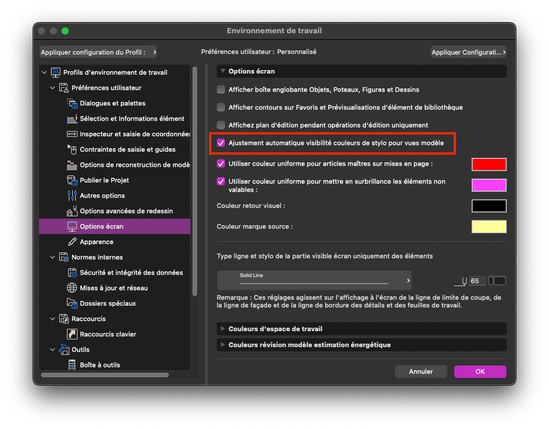Select Raccourcis clavier icon in tree
549x429 pixels.
point(72,334)
